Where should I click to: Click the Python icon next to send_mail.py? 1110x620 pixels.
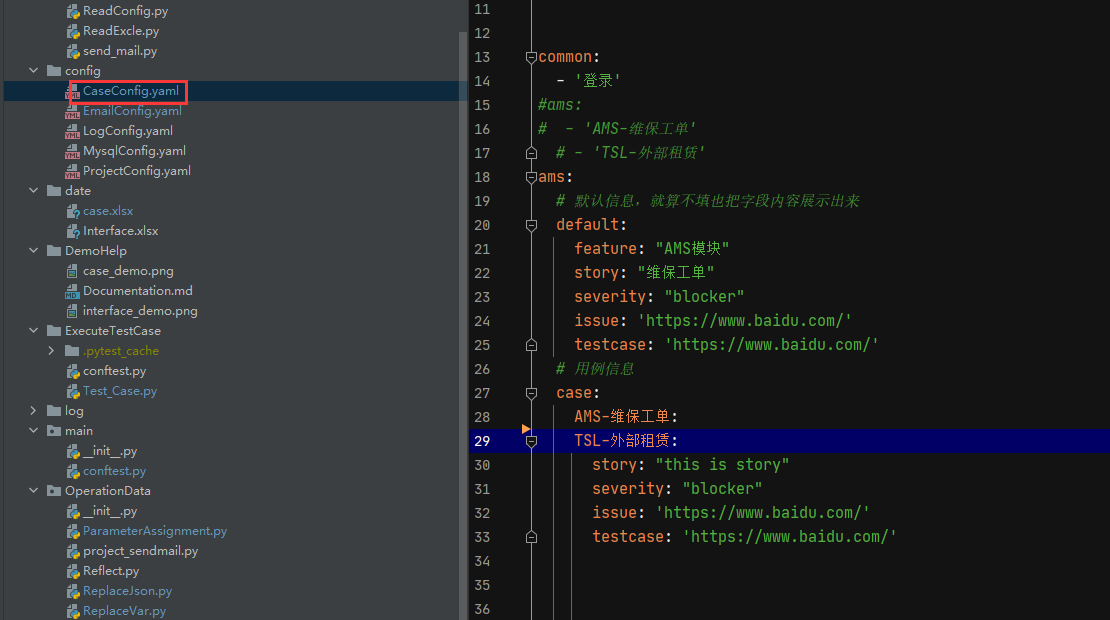click(73, 51)
